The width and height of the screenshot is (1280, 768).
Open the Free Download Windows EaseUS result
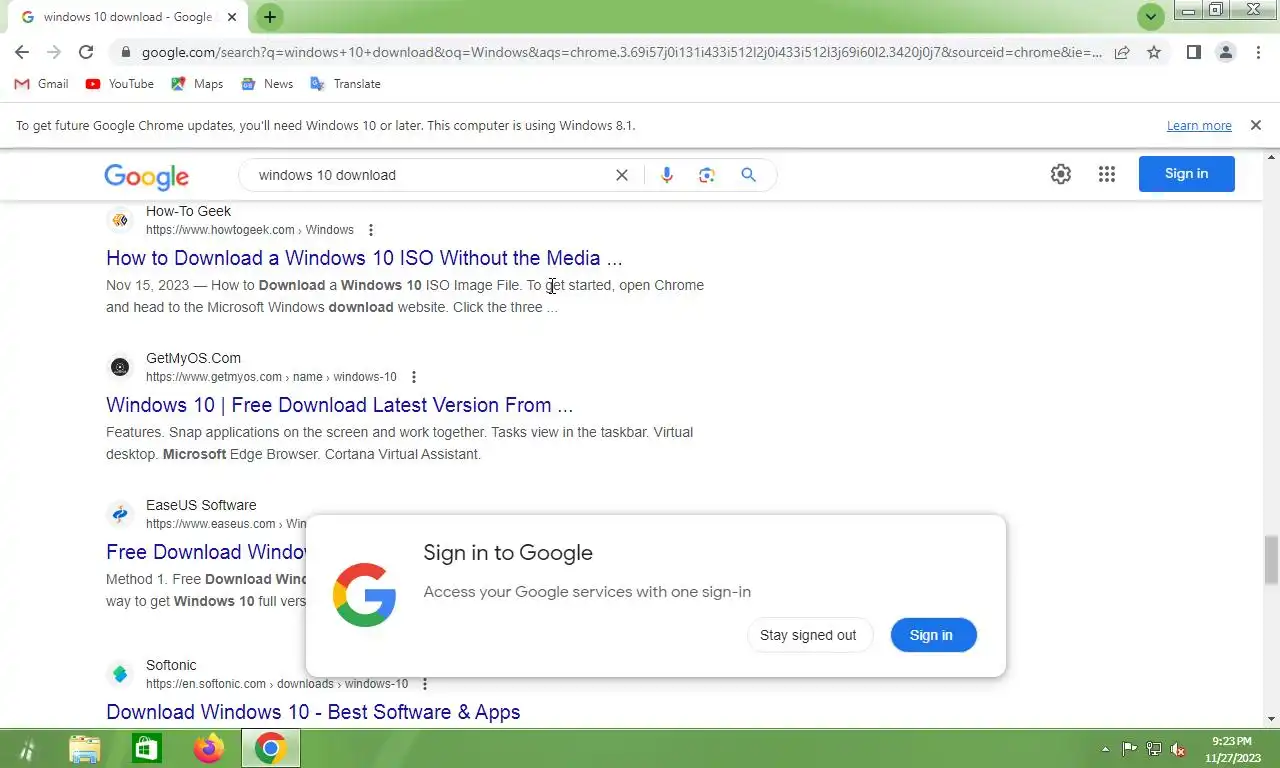pyautogui.click(x=206, y=552)
